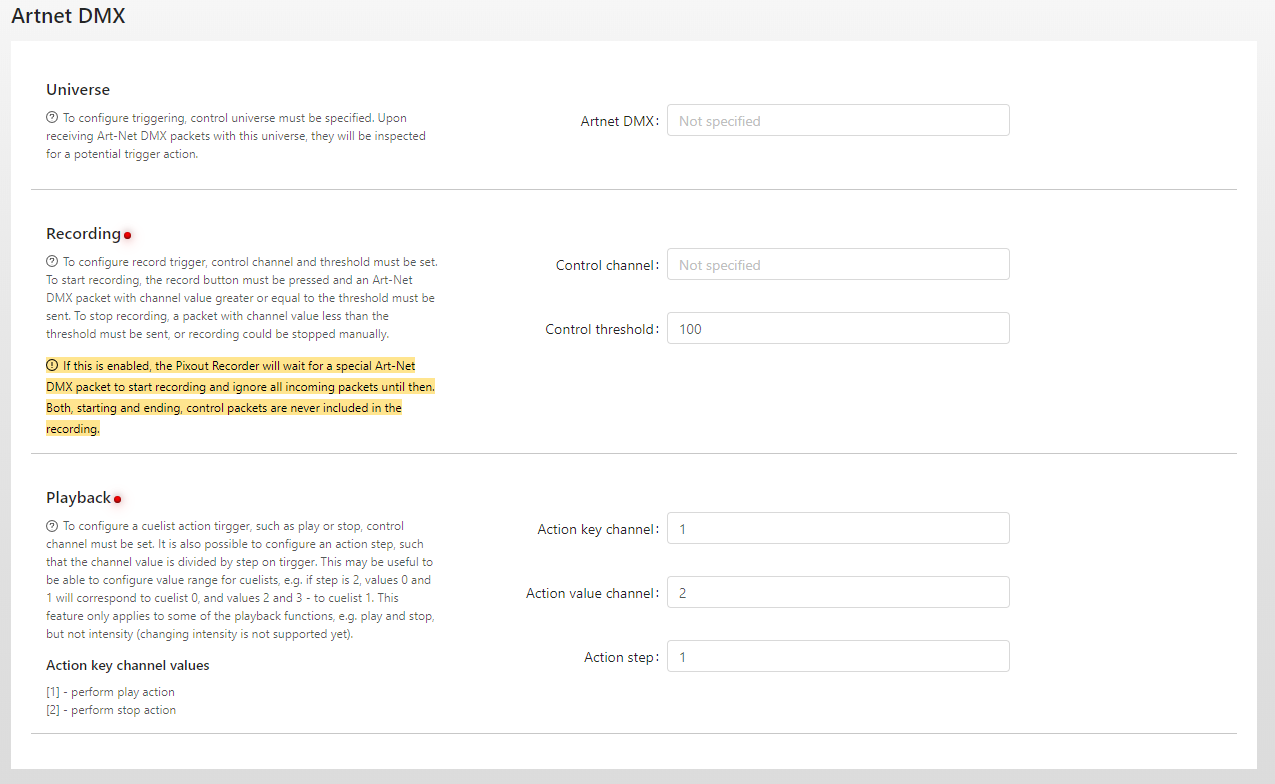The width and height of the screenshot is (1275, 784).
Task: Click the "perform stop action" list entry
Action: tap(111, 710)
